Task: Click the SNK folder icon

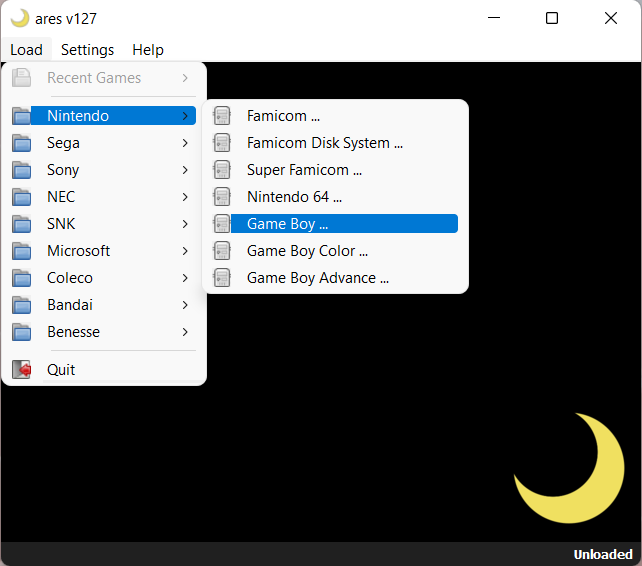Action: (x=21, y=224)
